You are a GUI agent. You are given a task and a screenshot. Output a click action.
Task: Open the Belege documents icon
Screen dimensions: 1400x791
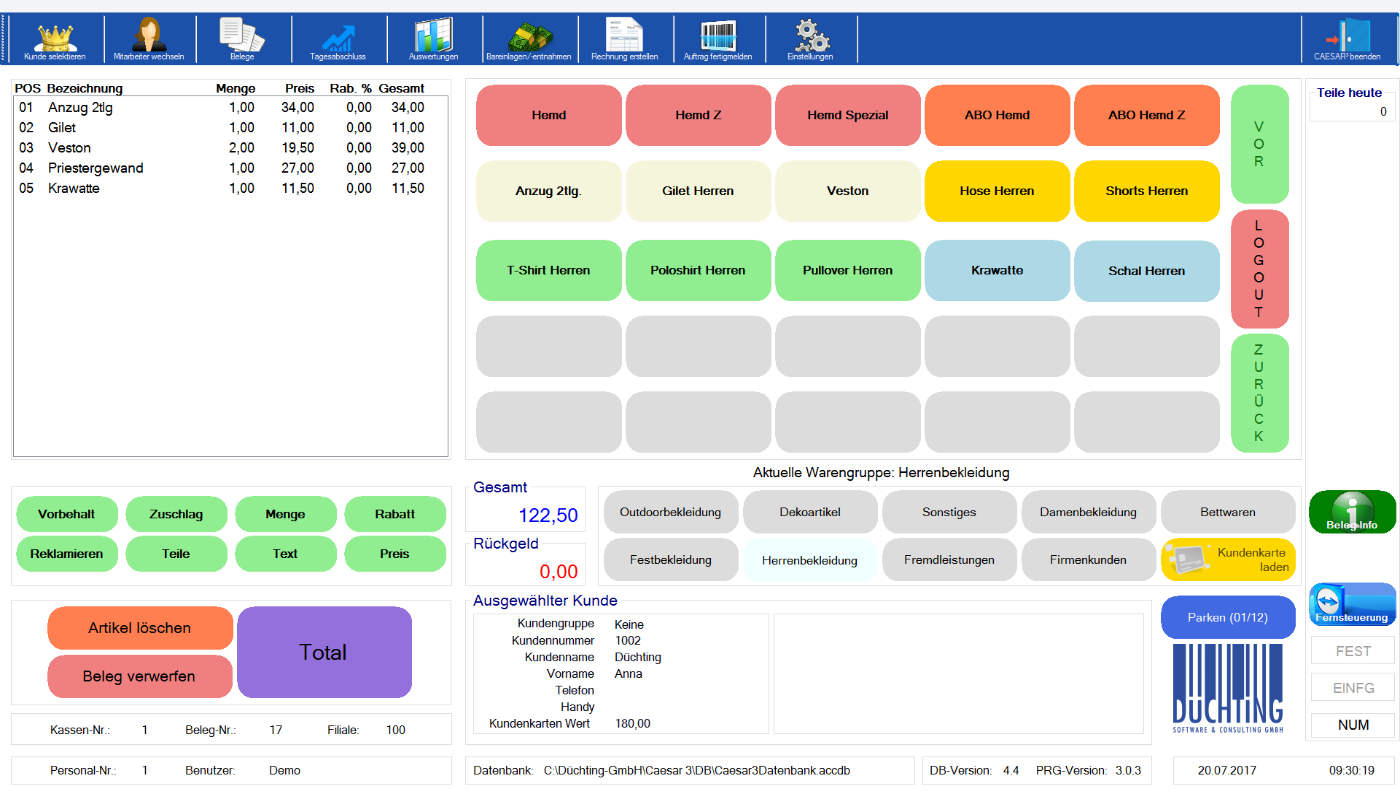pos(242,39)
